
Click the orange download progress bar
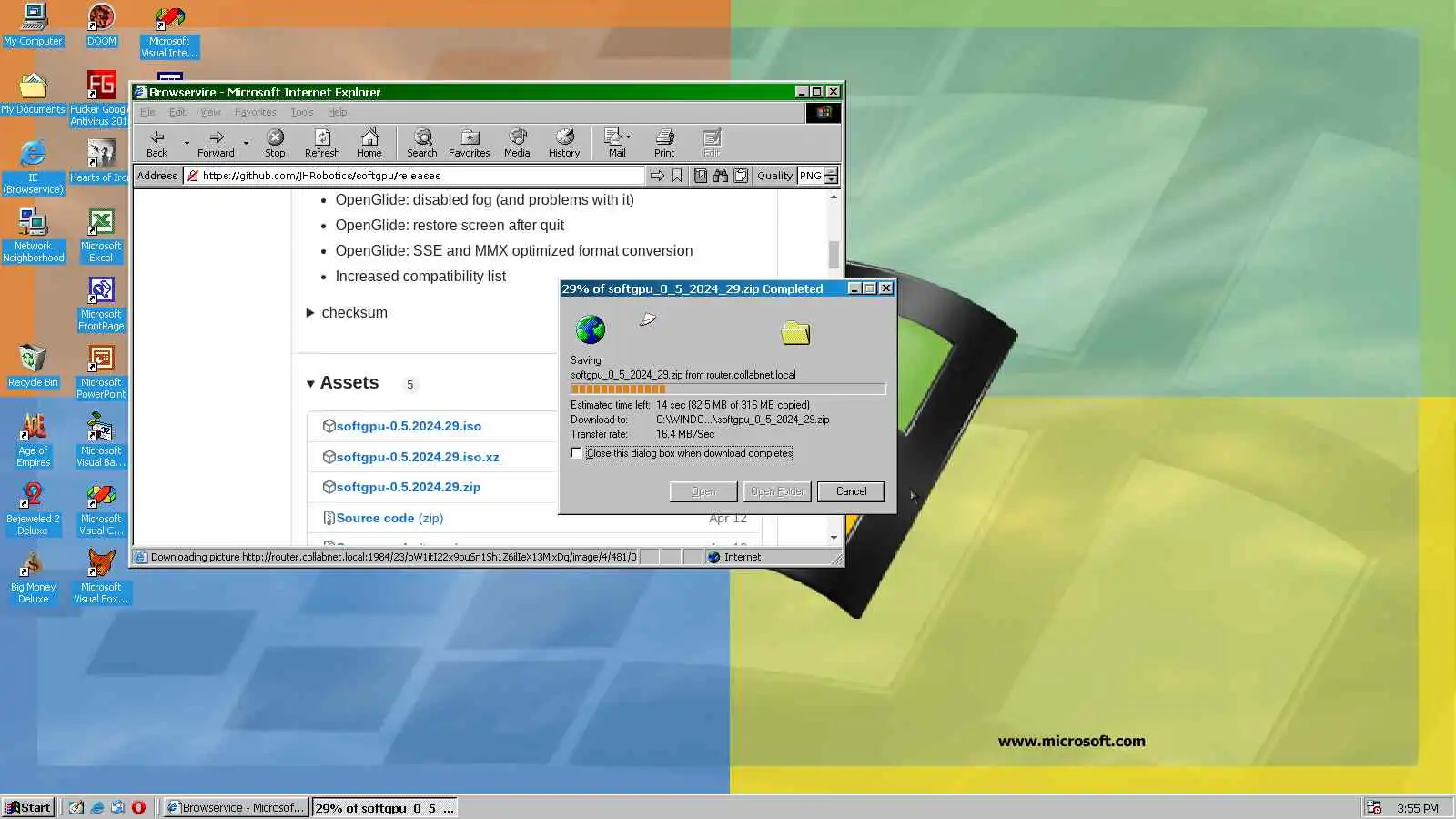728,389
